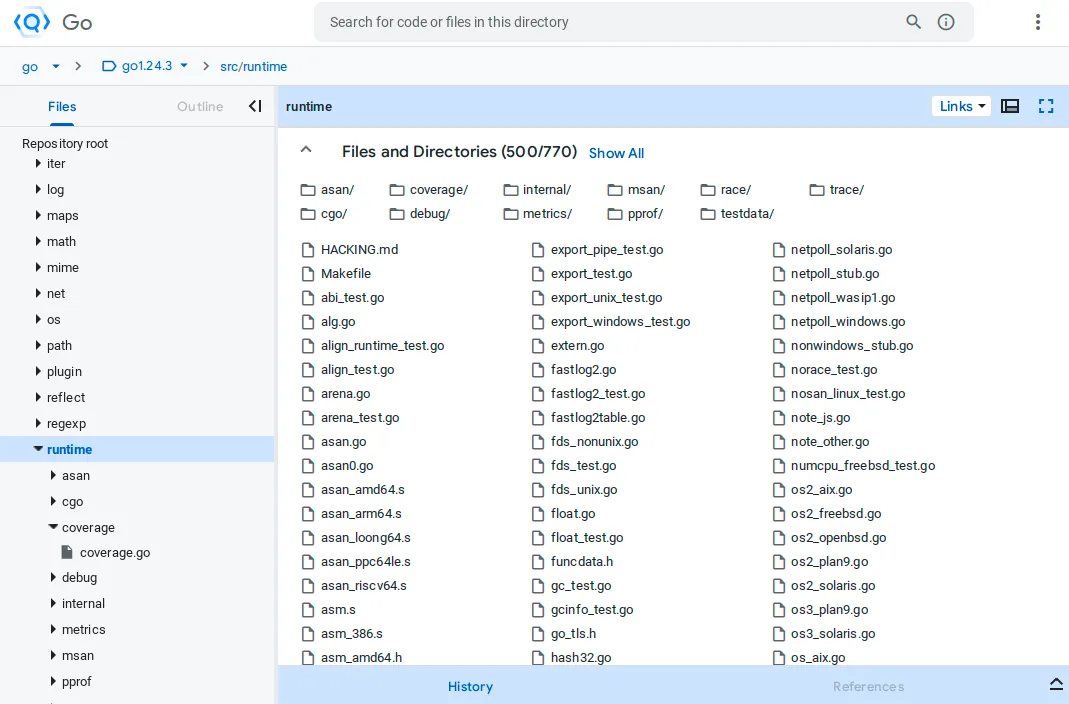Toggle the split view layout icon
The image size is (1069, 704).
pos(1010,106)
